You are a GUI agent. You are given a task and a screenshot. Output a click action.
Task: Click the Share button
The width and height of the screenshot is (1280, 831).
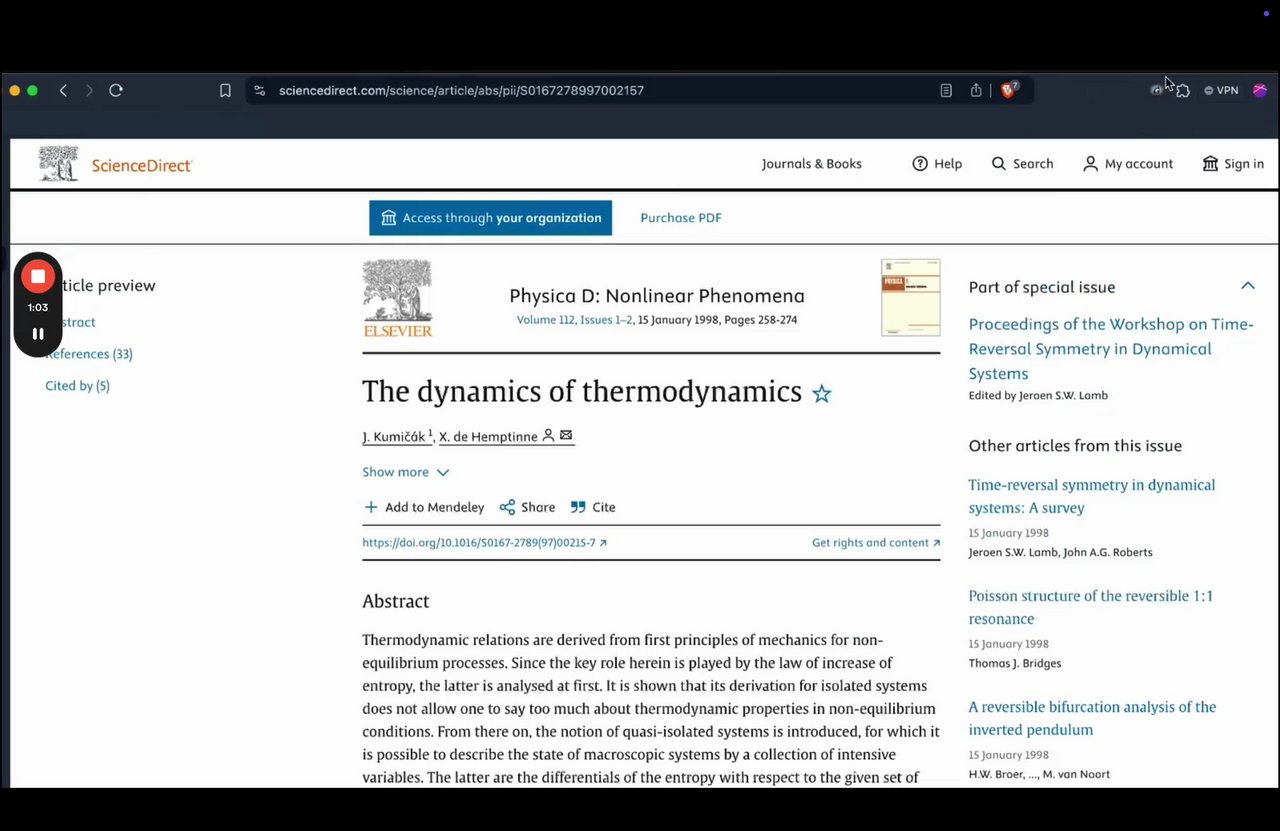pyautogui.click(x=527, y=507)
